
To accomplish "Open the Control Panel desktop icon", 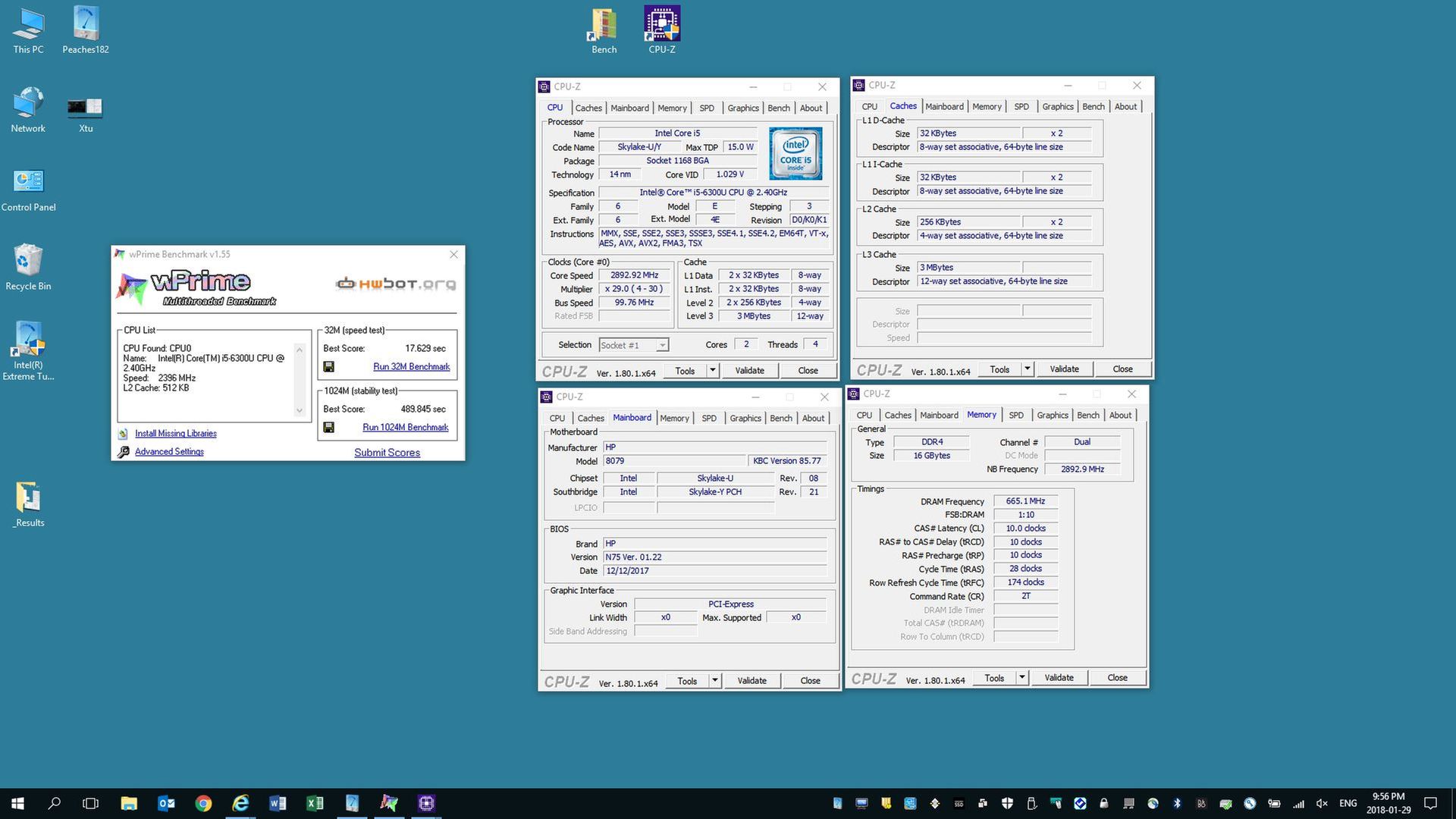I will click(28, 188).
